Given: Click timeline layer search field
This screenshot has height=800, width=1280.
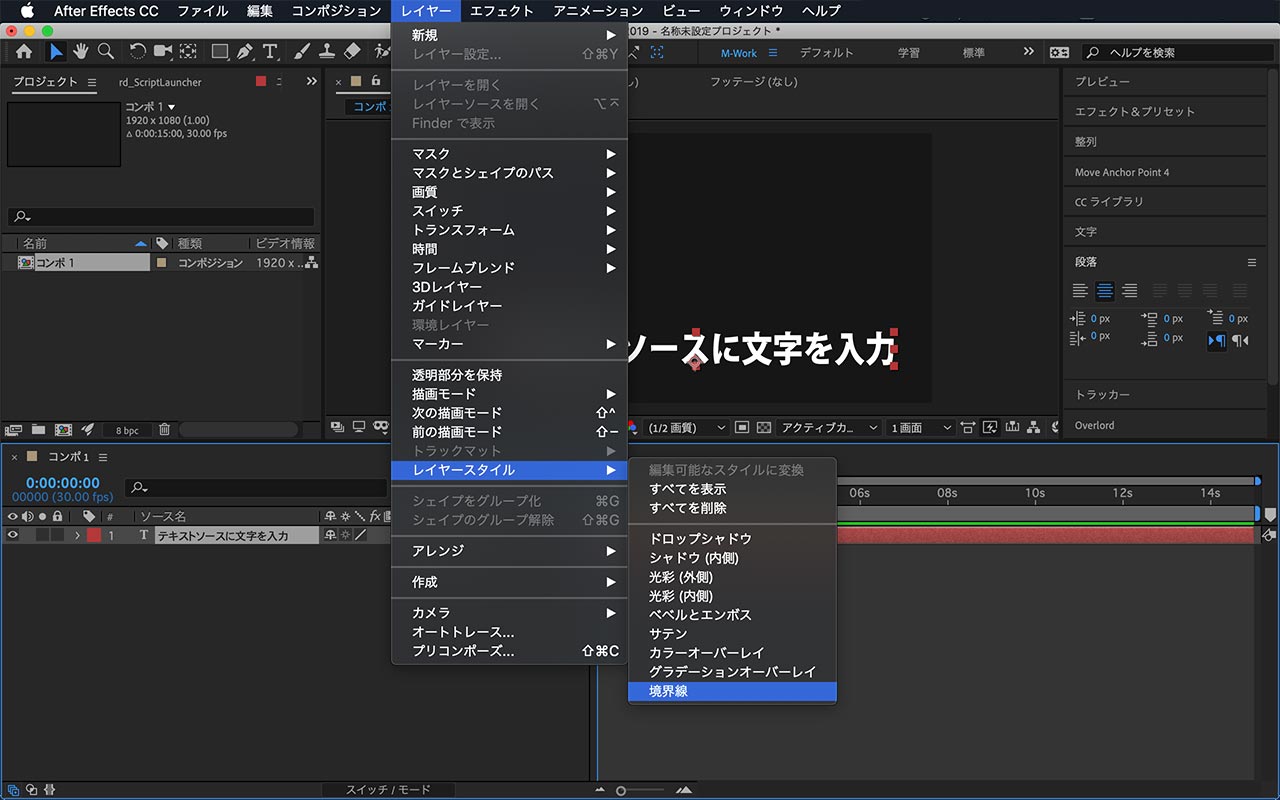Looking at the screenshot, I should [x=256, y=488].
